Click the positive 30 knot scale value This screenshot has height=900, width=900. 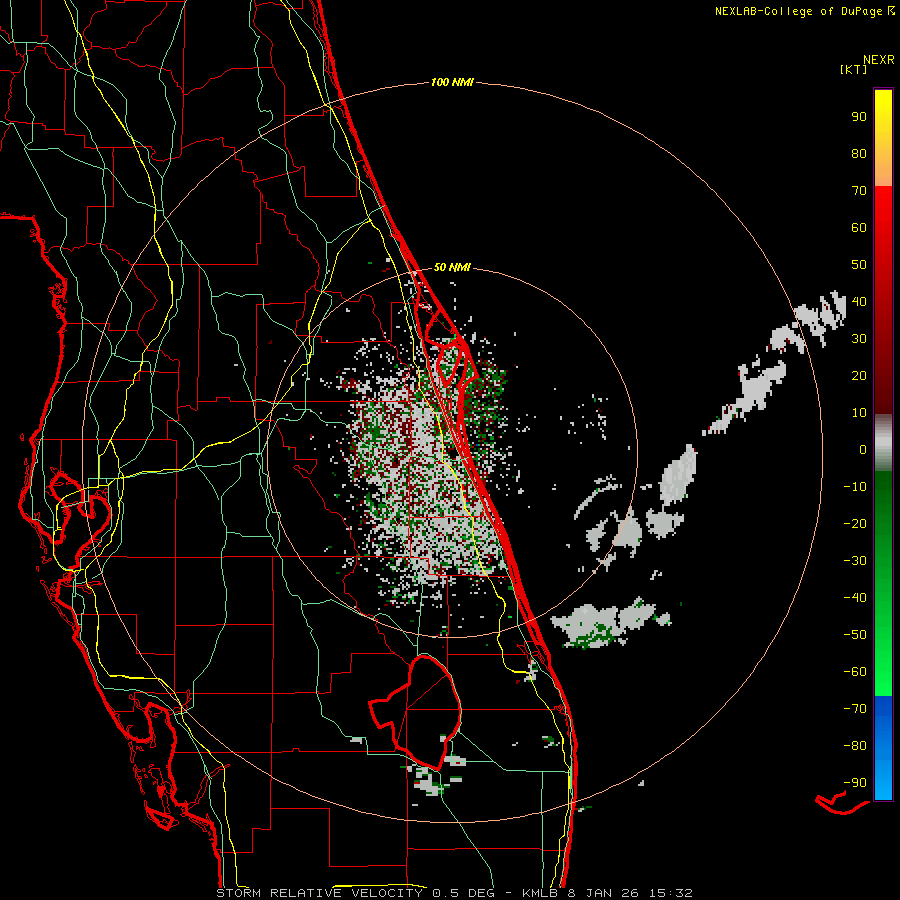pyautogui.click(x=859, y=339)
